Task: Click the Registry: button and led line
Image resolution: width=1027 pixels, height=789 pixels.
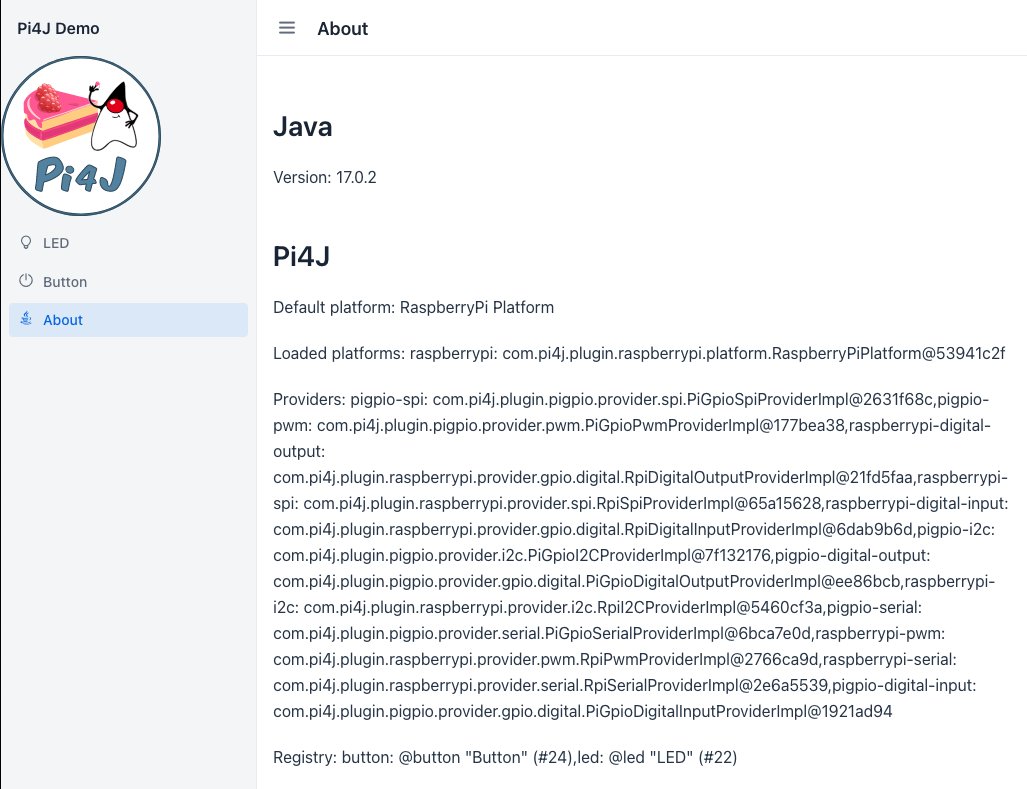Action: [x=505, y=758]
